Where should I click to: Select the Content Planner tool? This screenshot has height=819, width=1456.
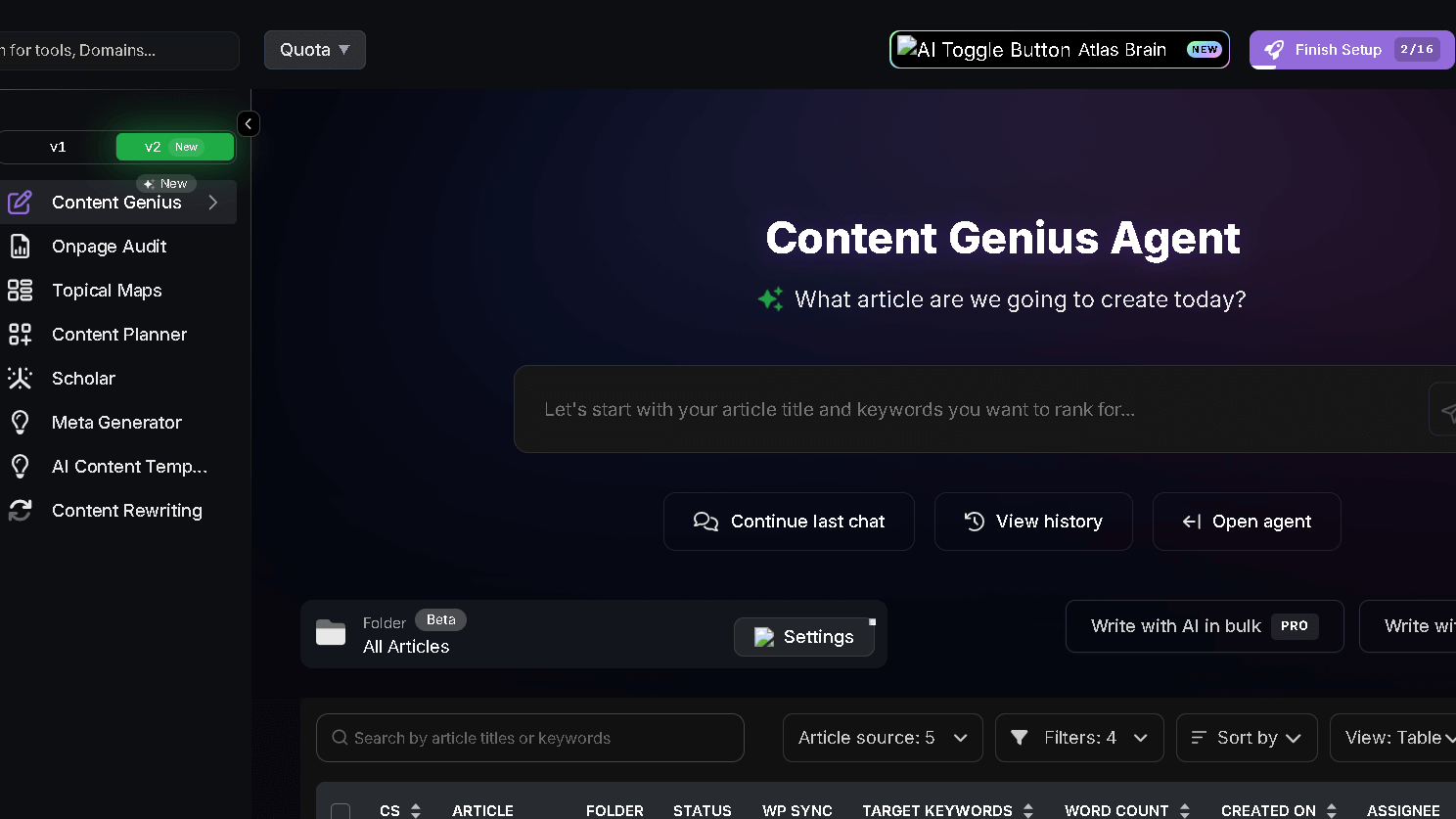click(118, 334)
